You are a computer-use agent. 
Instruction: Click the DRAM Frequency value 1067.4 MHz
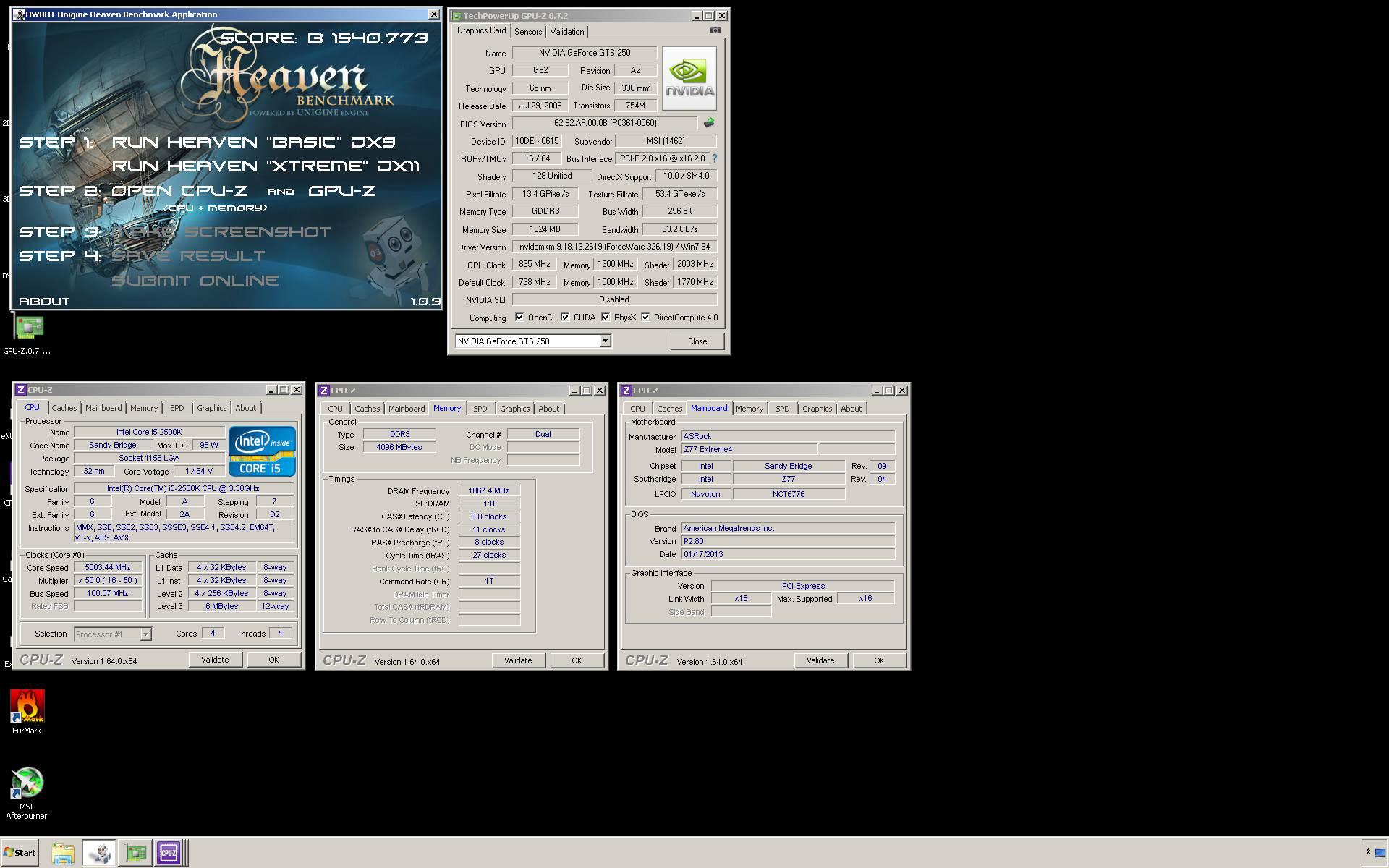(x=489, y=490)
